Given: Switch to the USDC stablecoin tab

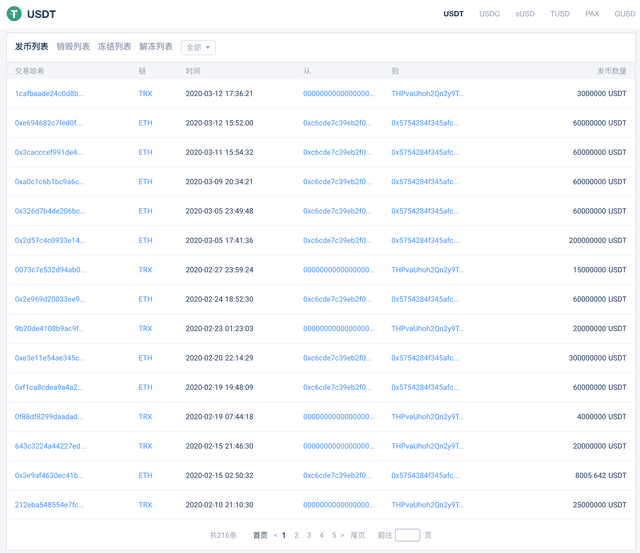Looking at the screenshot, I should tap(489, 14).
